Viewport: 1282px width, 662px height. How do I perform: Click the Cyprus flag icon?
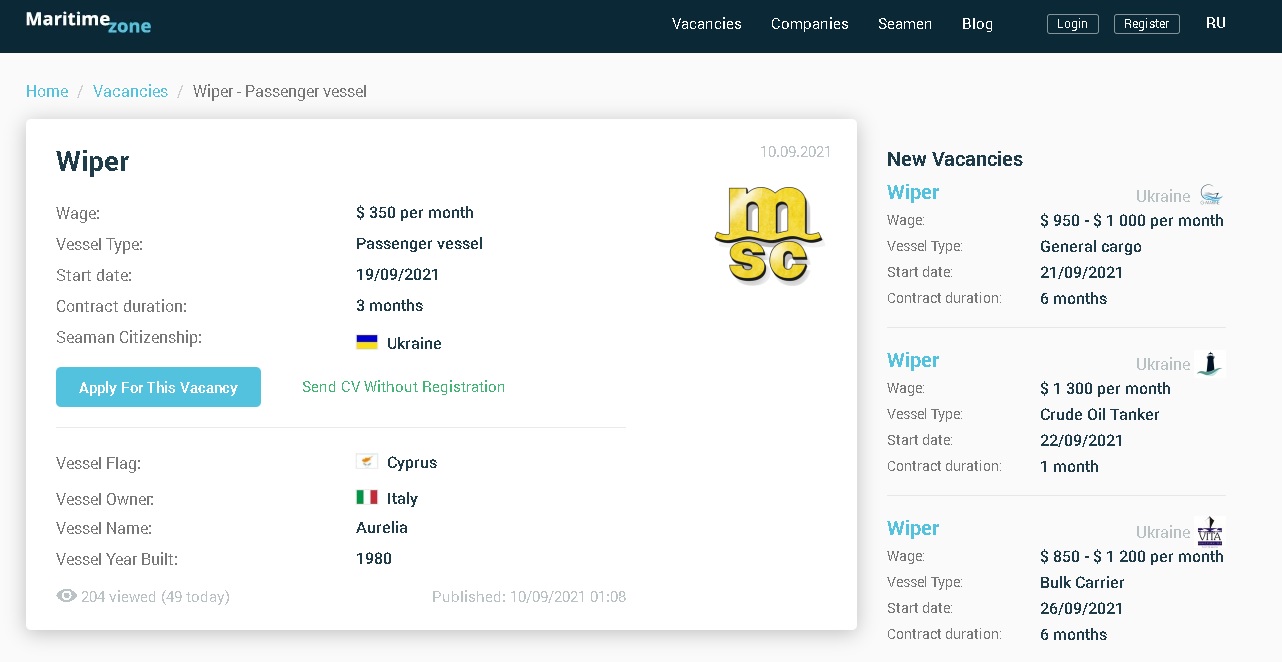click(367, 462)
